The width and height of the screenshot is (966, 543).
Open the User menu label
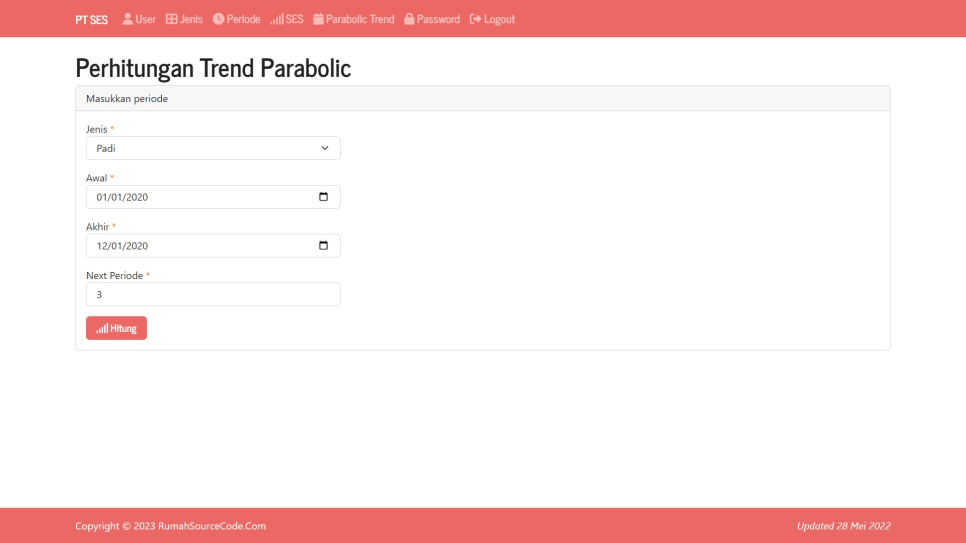145,19
